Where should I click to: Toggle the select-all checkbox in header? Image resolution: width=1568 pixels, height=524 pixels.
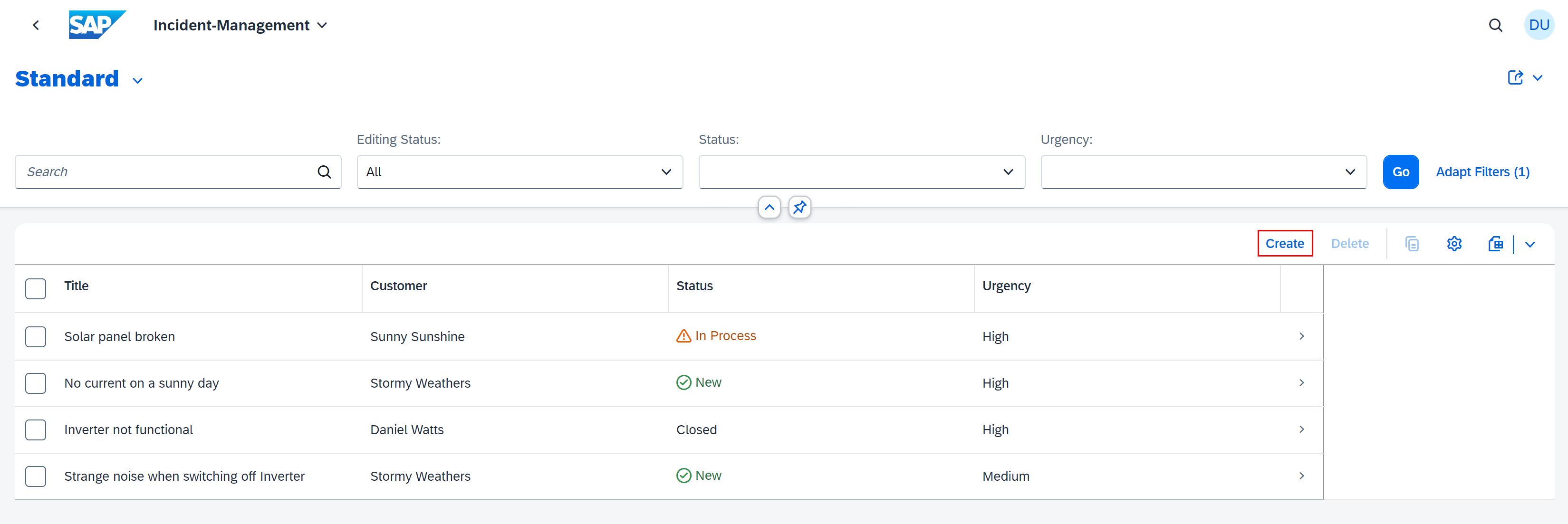click(x=35, y=288)
